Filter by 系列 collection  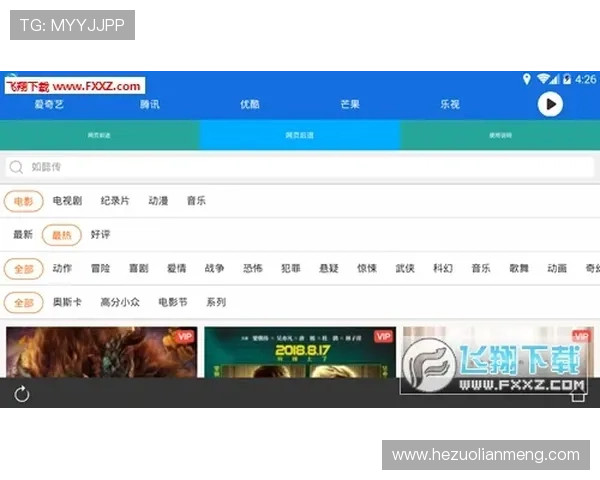pyautogui.click(x=216, y=302)
